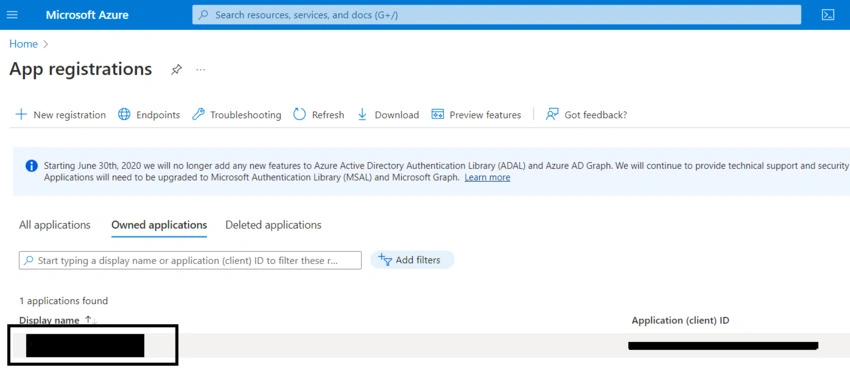Focus the Search resources, services, and docs box
This screenshot has width=850, height=384.
[x=496, y=15]
